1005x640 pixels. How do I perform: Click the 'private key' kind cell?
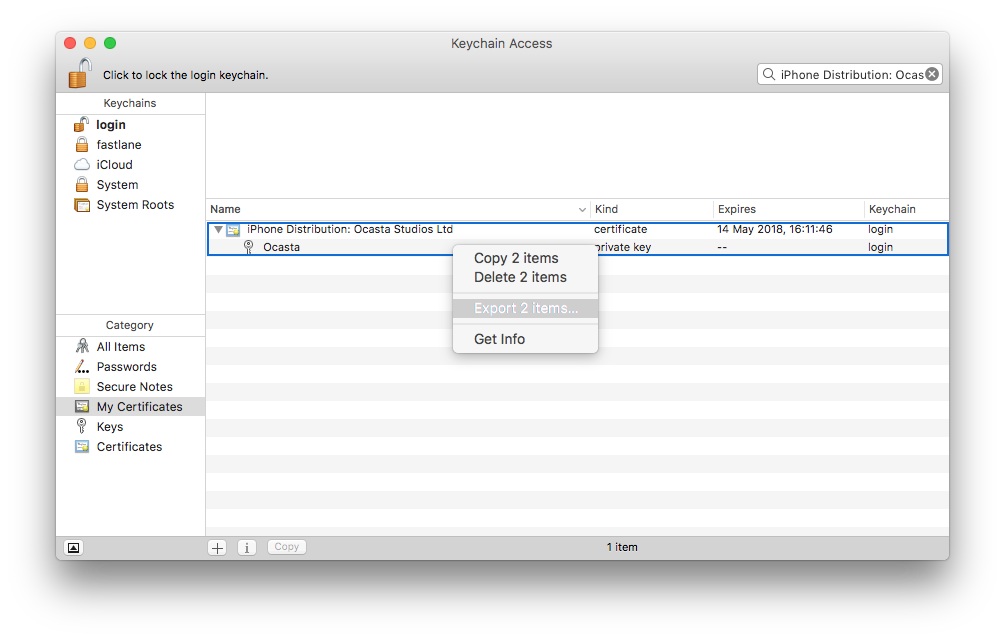point(623,247)
